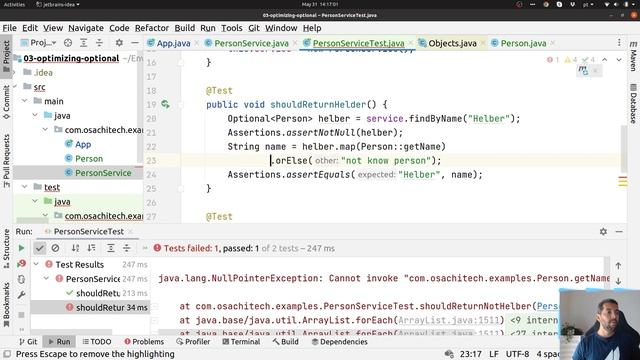Collapse the main java folder
Image resolution: width=640 pixels, height=360 pixels.
(35, 116)
